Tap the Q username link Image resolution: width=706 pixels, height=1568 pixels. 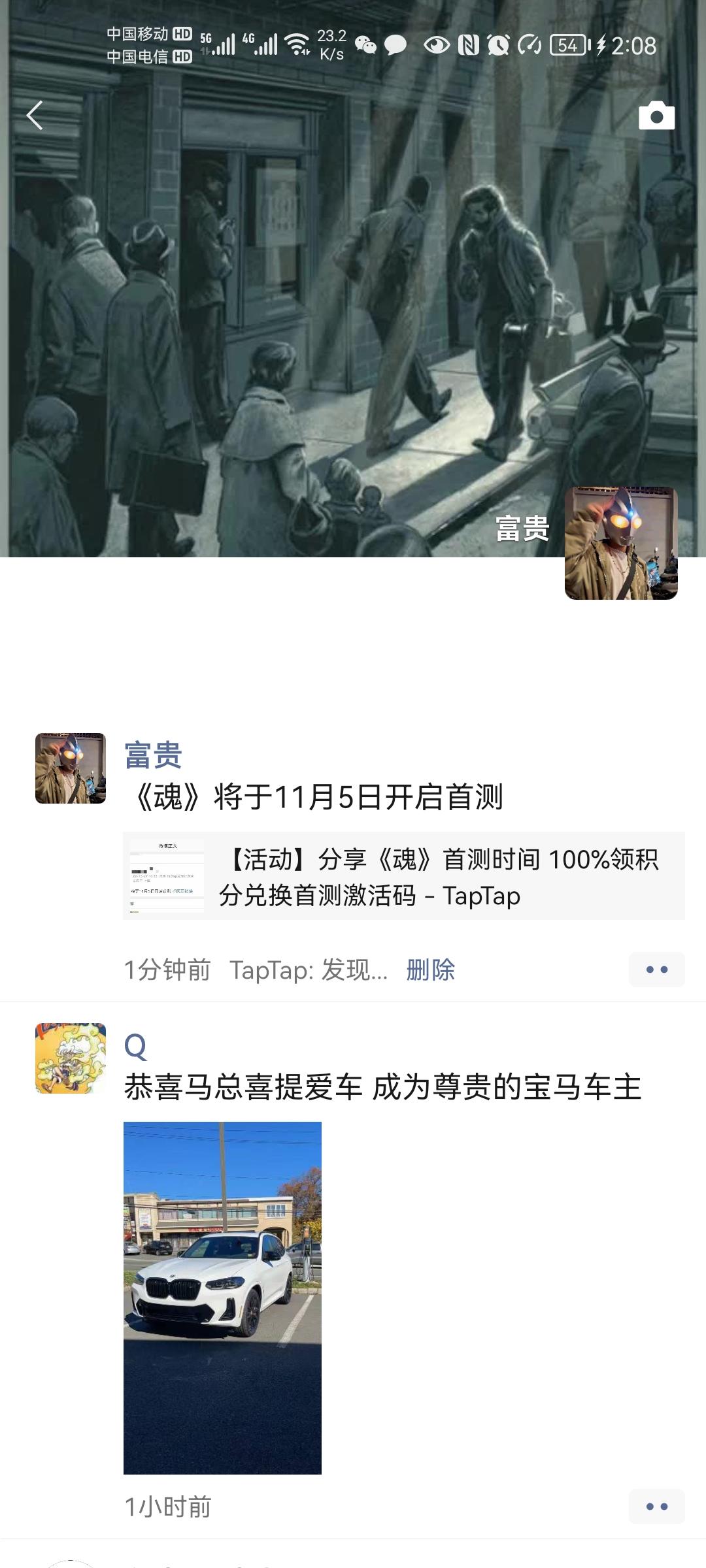(x=135, y=1046)
